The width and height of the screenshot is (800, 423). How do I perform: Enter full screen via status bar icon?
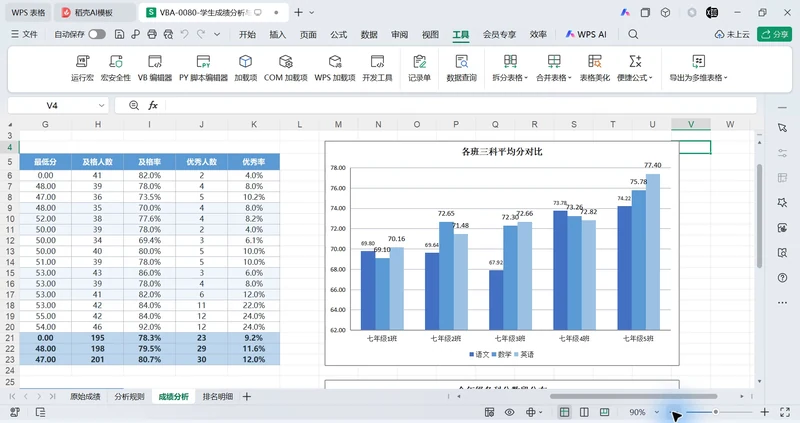785,412
